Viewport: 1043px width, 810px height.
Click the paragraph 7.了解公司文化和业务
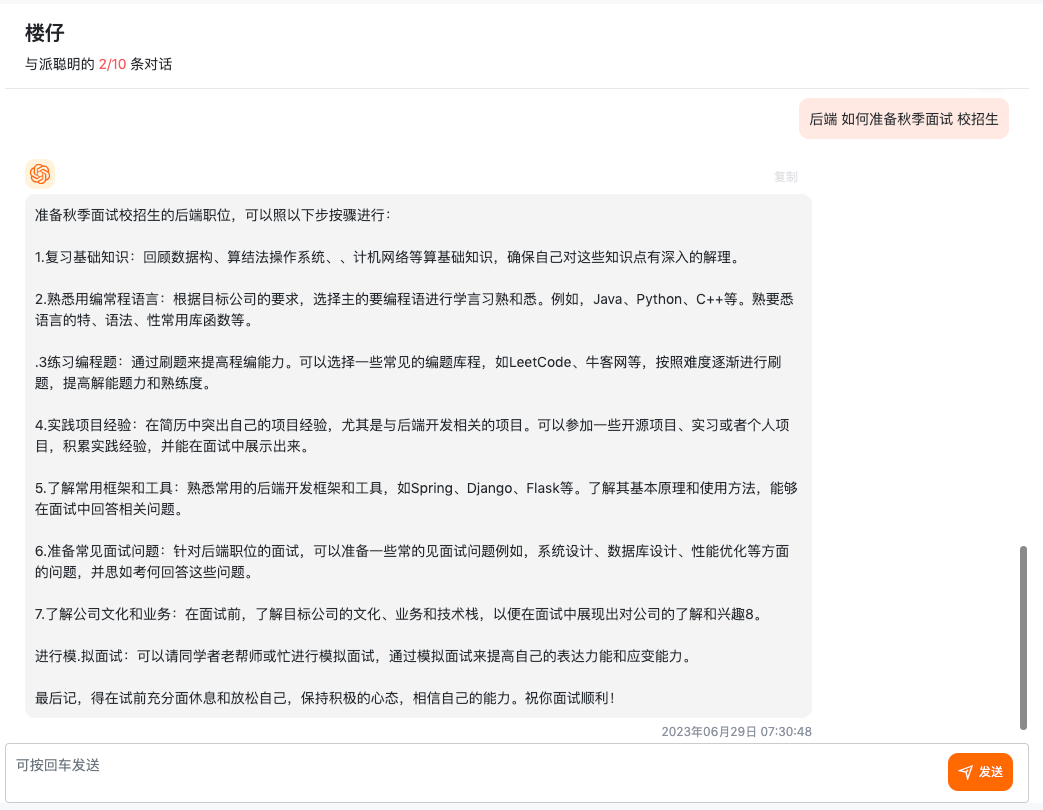coord(401,614)
